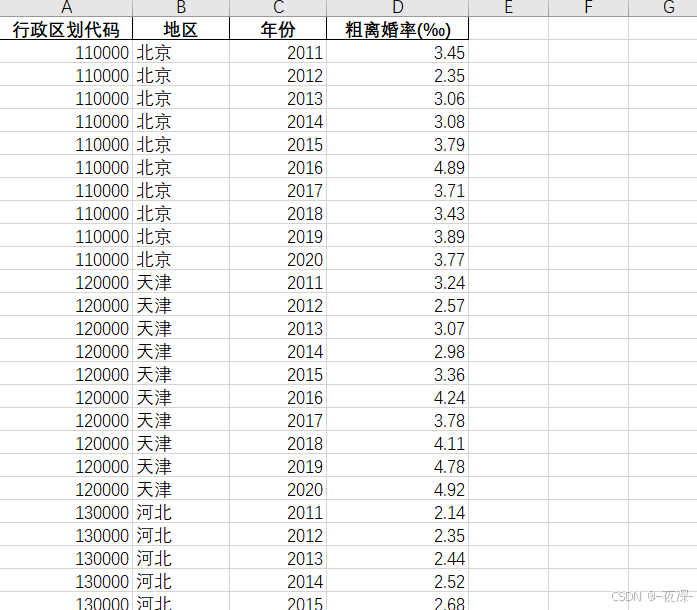Select column B header
The image size is (697, 610).
181,8
